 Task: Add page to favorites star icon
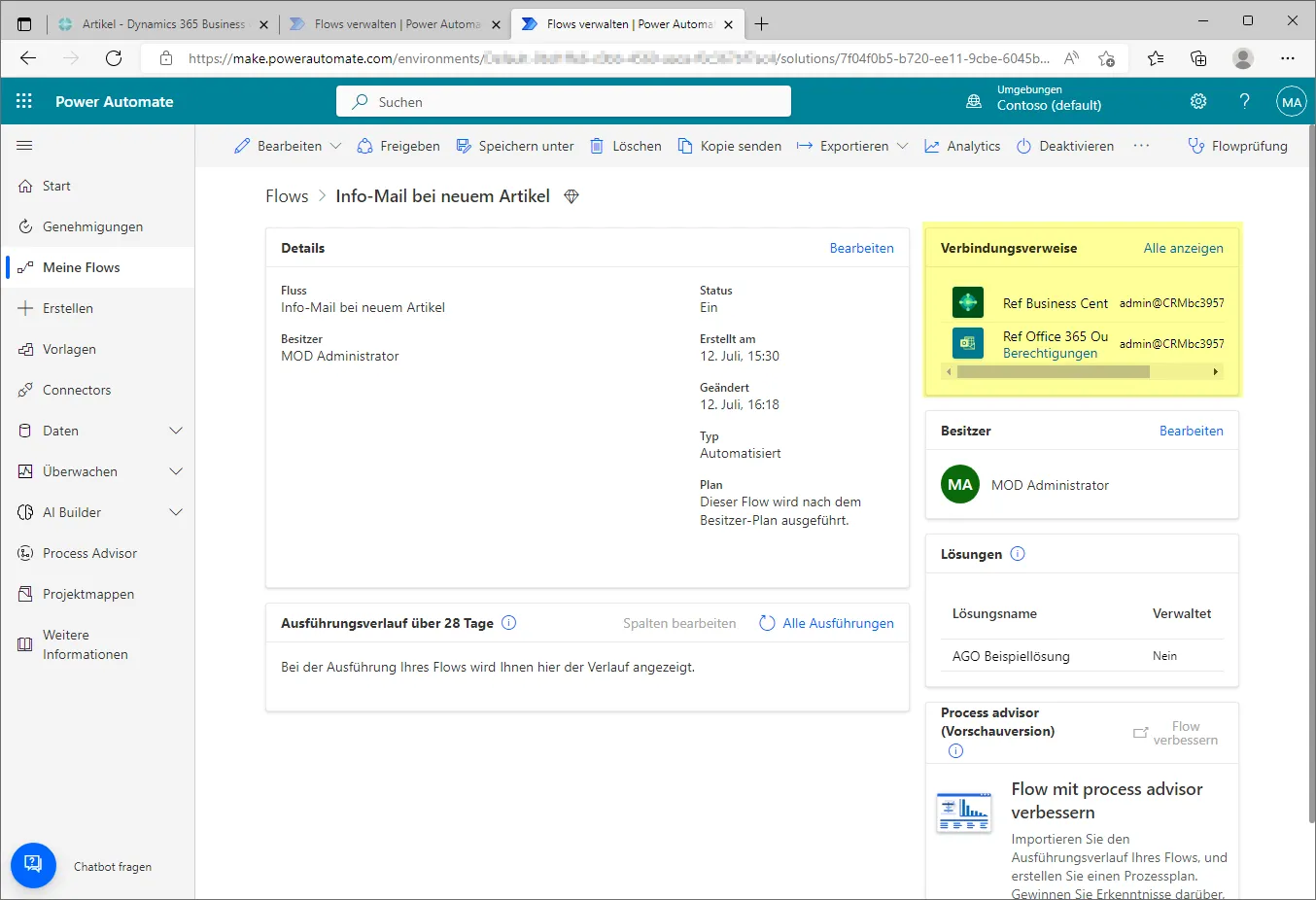pyautogui.click(x=1106, y=58)
